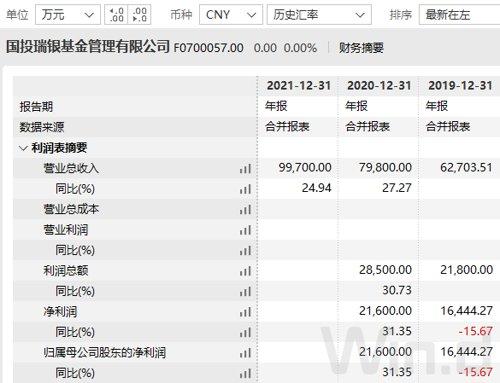
Task: Click the 营业利润 row label
Action: tap(66, 230)
